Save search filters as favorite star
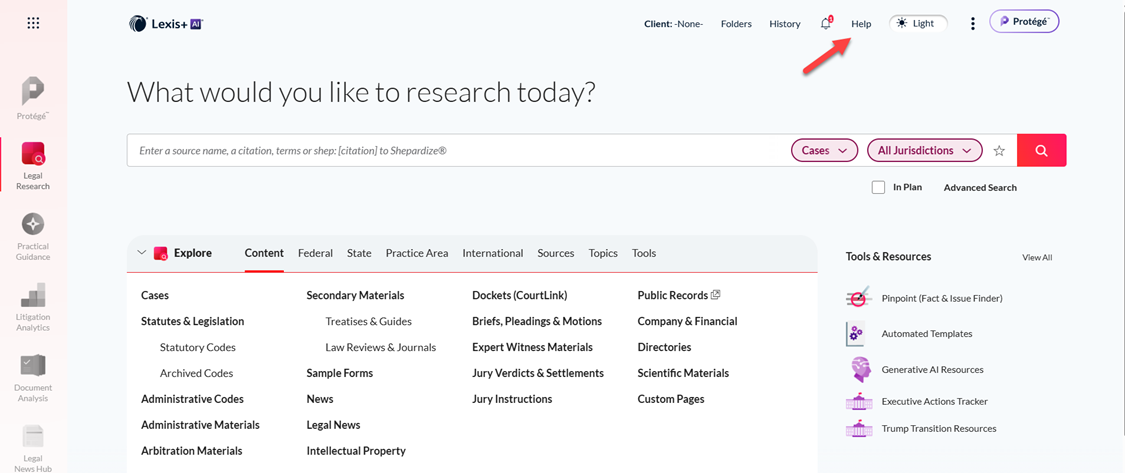This screenshot has height=473, width=1125. coord(999,151)
